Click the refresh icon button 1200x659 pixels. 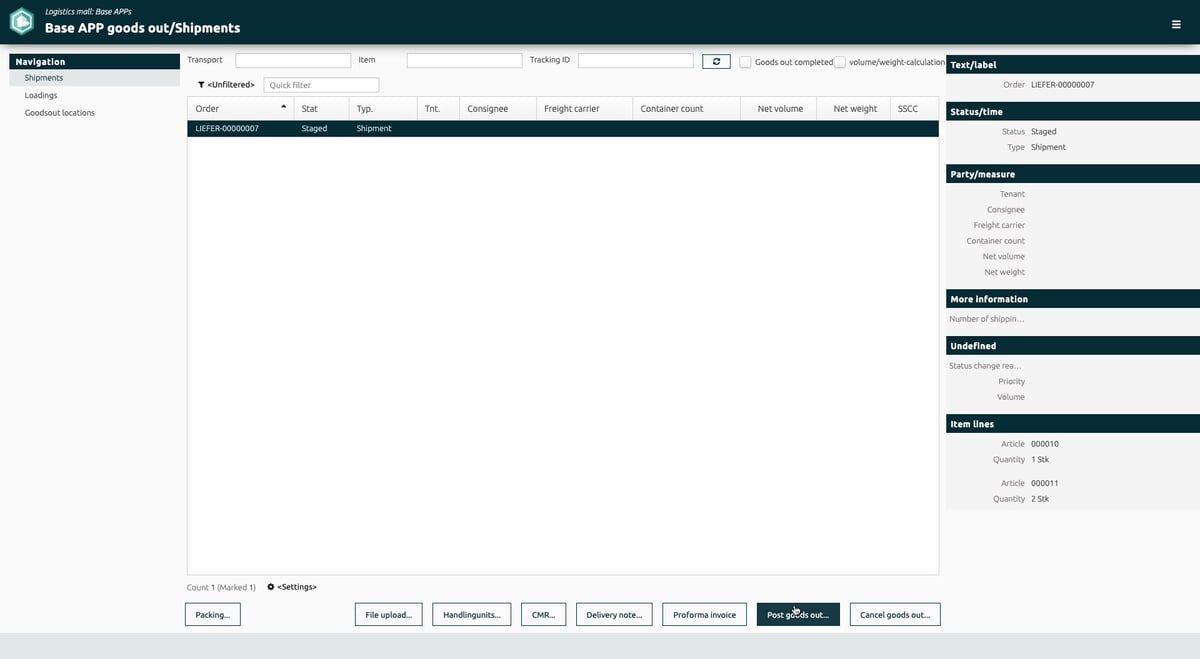pos(716,61)
